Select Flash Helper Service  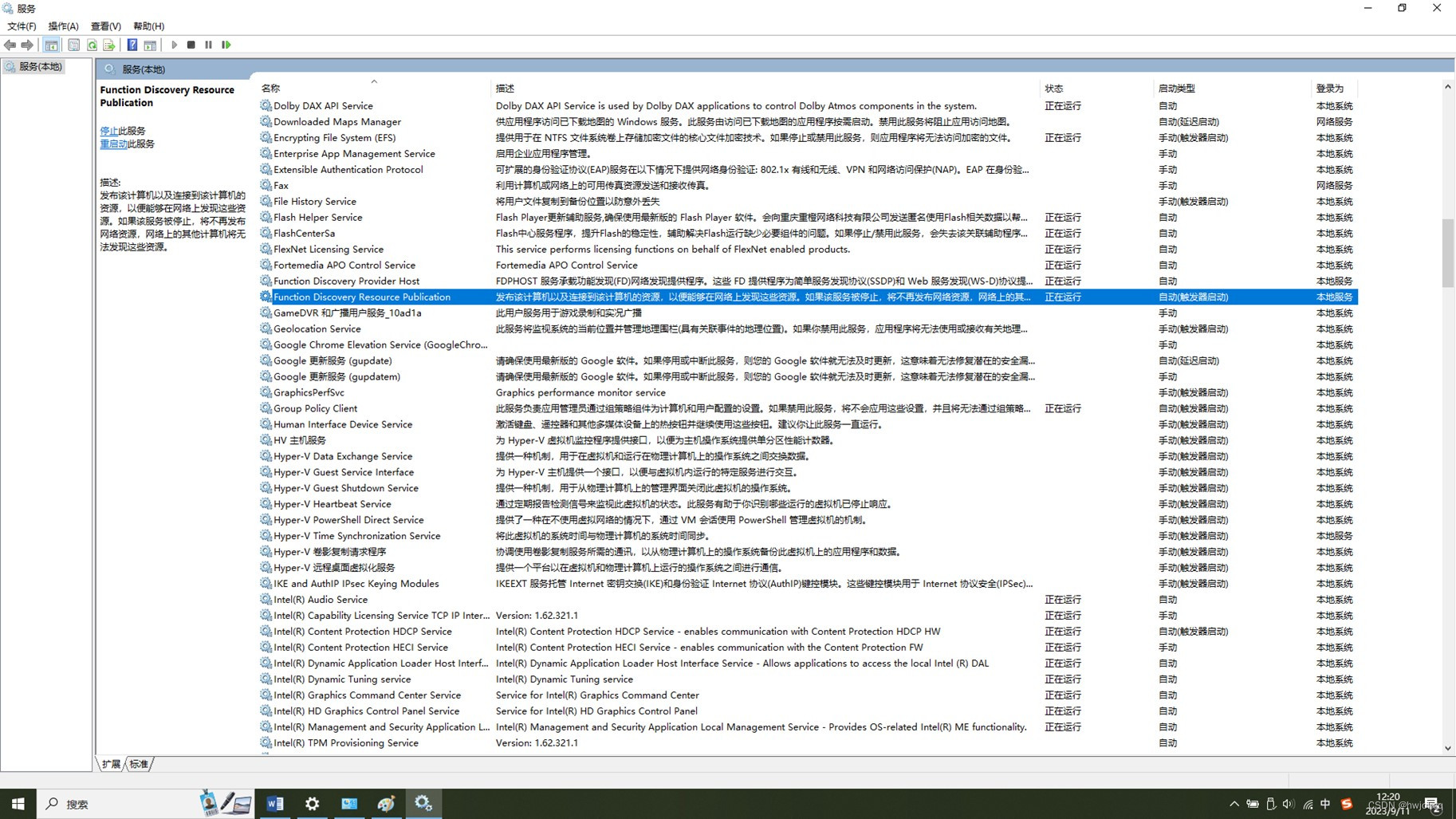(x=807, y=217)
